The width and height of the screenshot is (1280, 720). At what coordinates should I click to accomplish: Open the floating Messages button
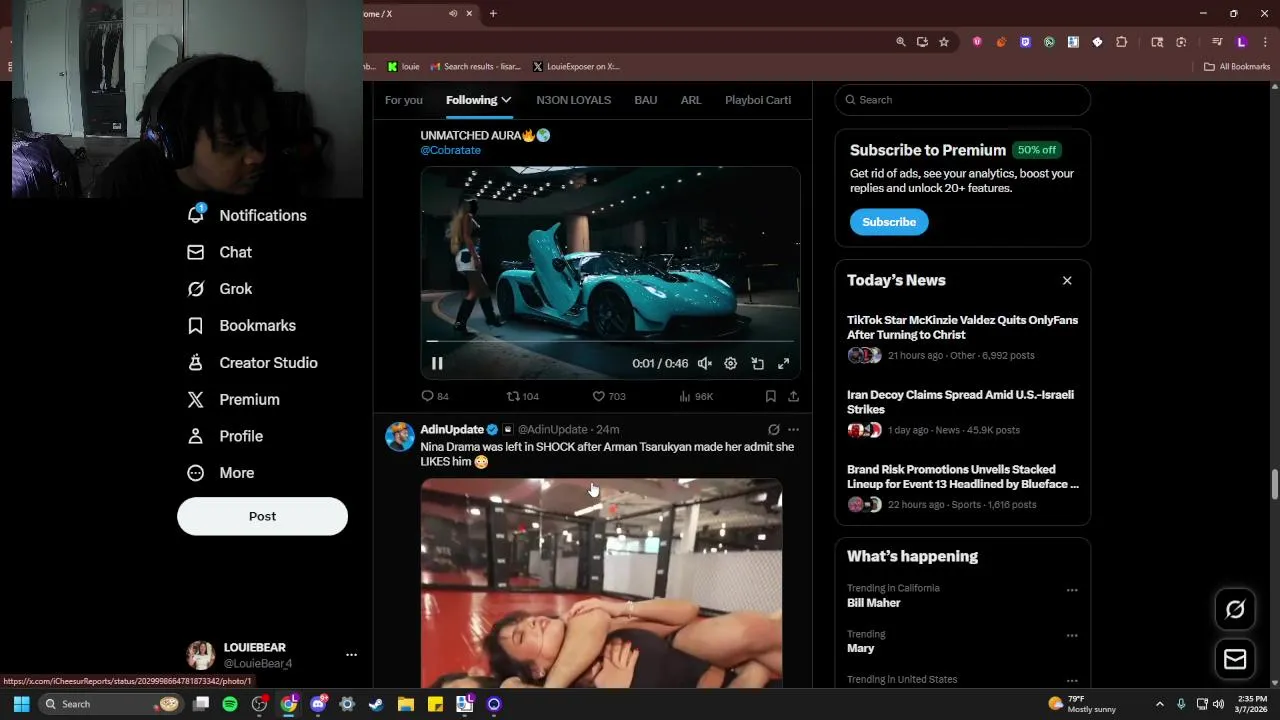coord(1235,659)
